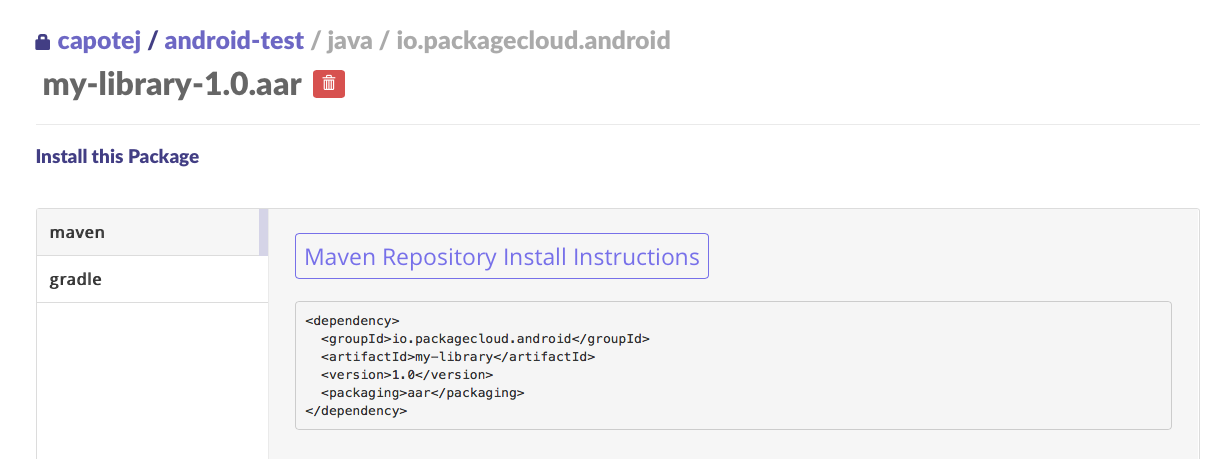The width and height of the screenshot is (1225, 459).
Task: Switch to the gradle install tab
Action: click(152, 279)
